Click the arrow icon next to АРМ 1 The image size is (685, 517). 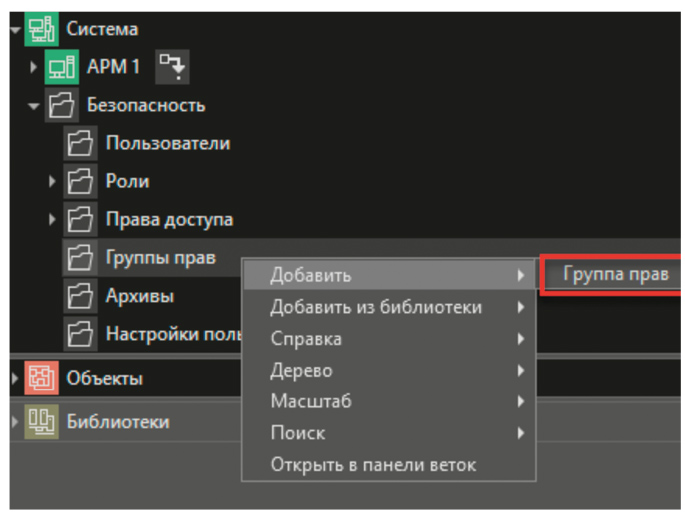coord(172,67)
